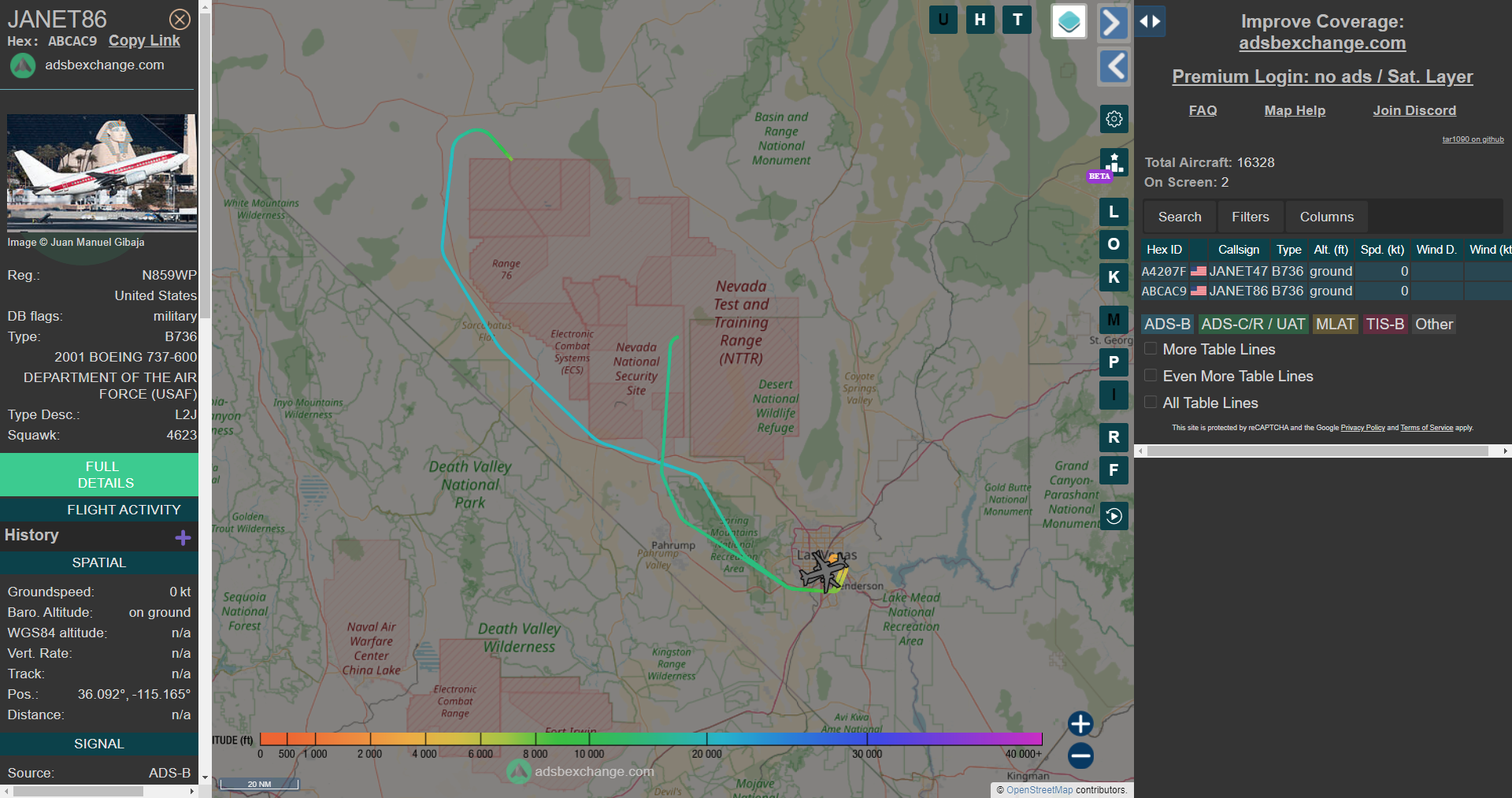Toggle the ADS-B source filter
This screenshot has width=1512, height=798.
click(1167, 324)
